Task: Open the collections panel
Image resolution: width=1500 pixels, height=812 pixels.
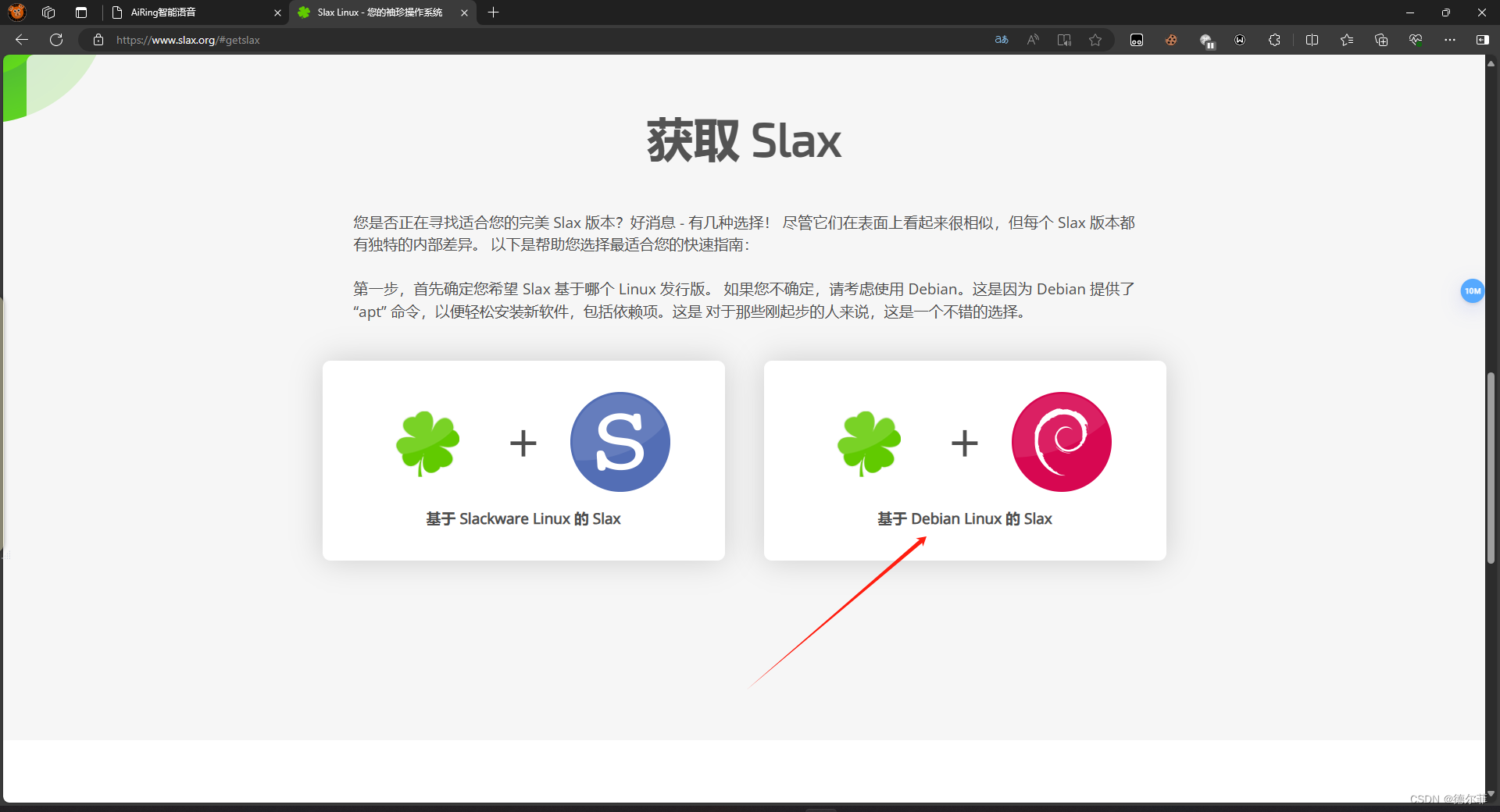Action: click(1381, 40)
